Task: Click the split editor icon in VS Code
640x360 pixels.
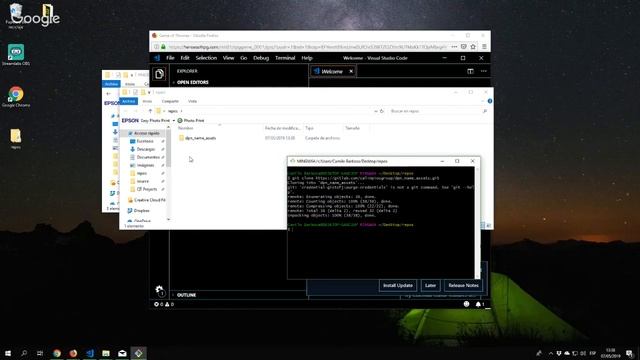Action: [470, 71]
